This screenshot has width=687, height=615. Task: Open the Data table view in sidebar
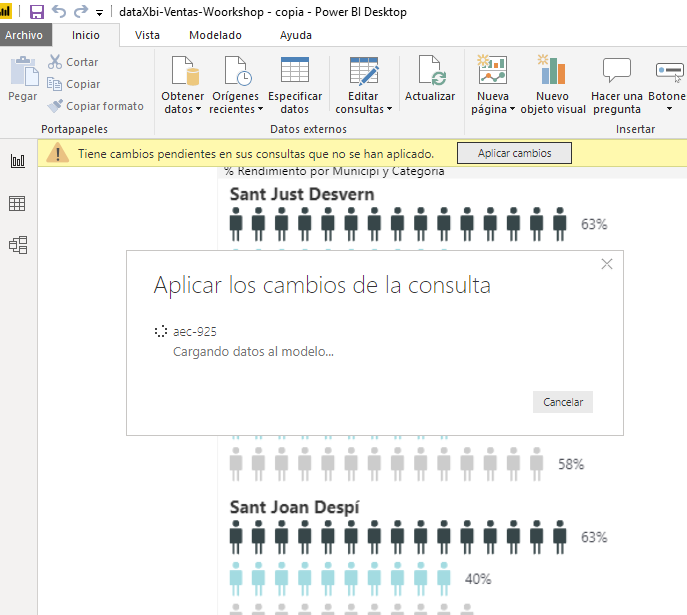(x=17, y=203)
